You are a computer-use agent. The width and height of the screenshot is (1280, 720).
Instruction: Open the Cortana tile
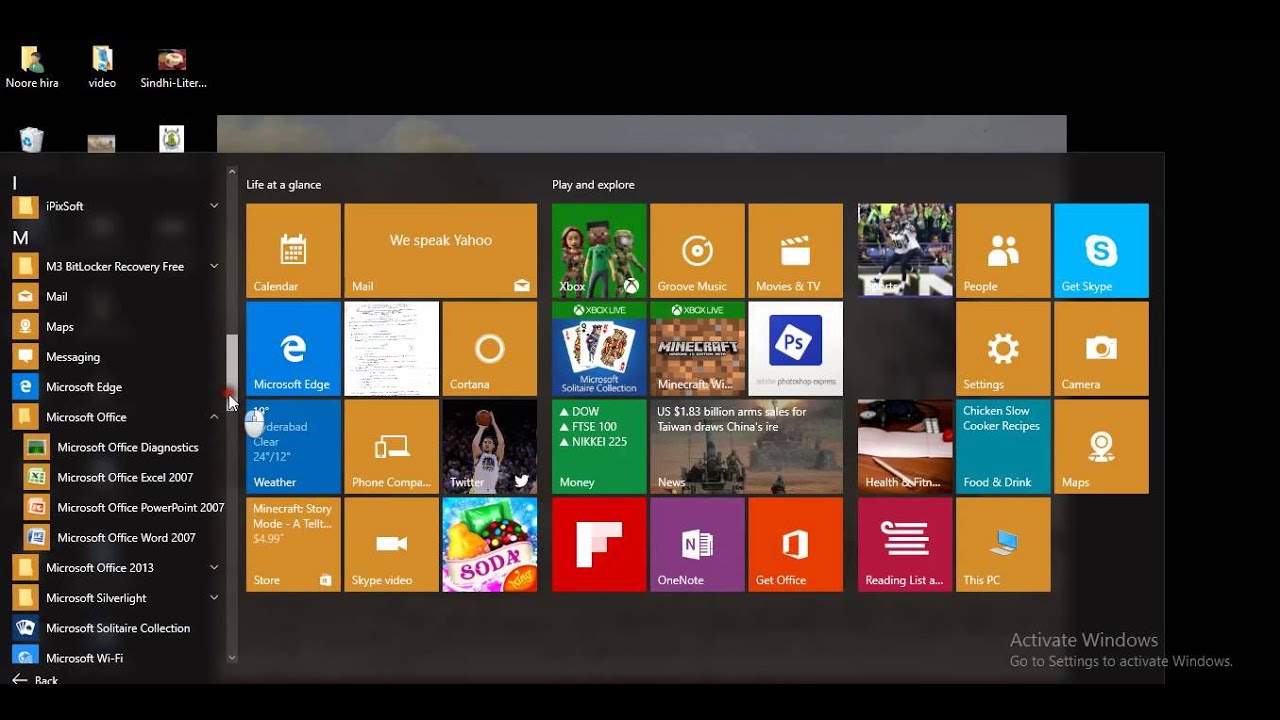click(x=489, y=349)
